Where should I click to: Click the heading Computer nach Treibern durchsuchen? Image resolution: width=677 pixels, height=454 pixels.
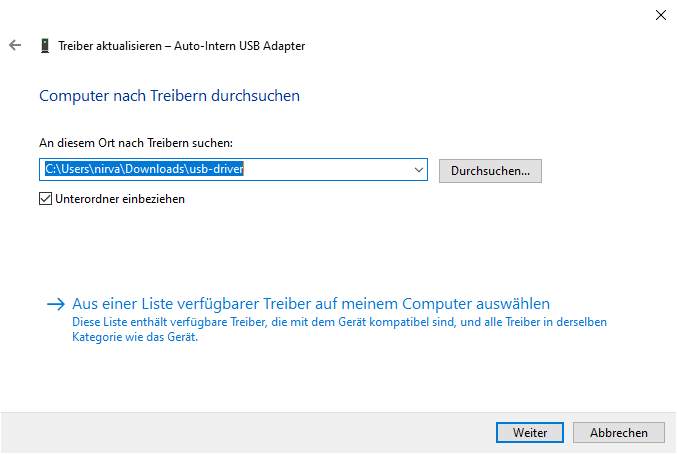(x=169, y=96)
